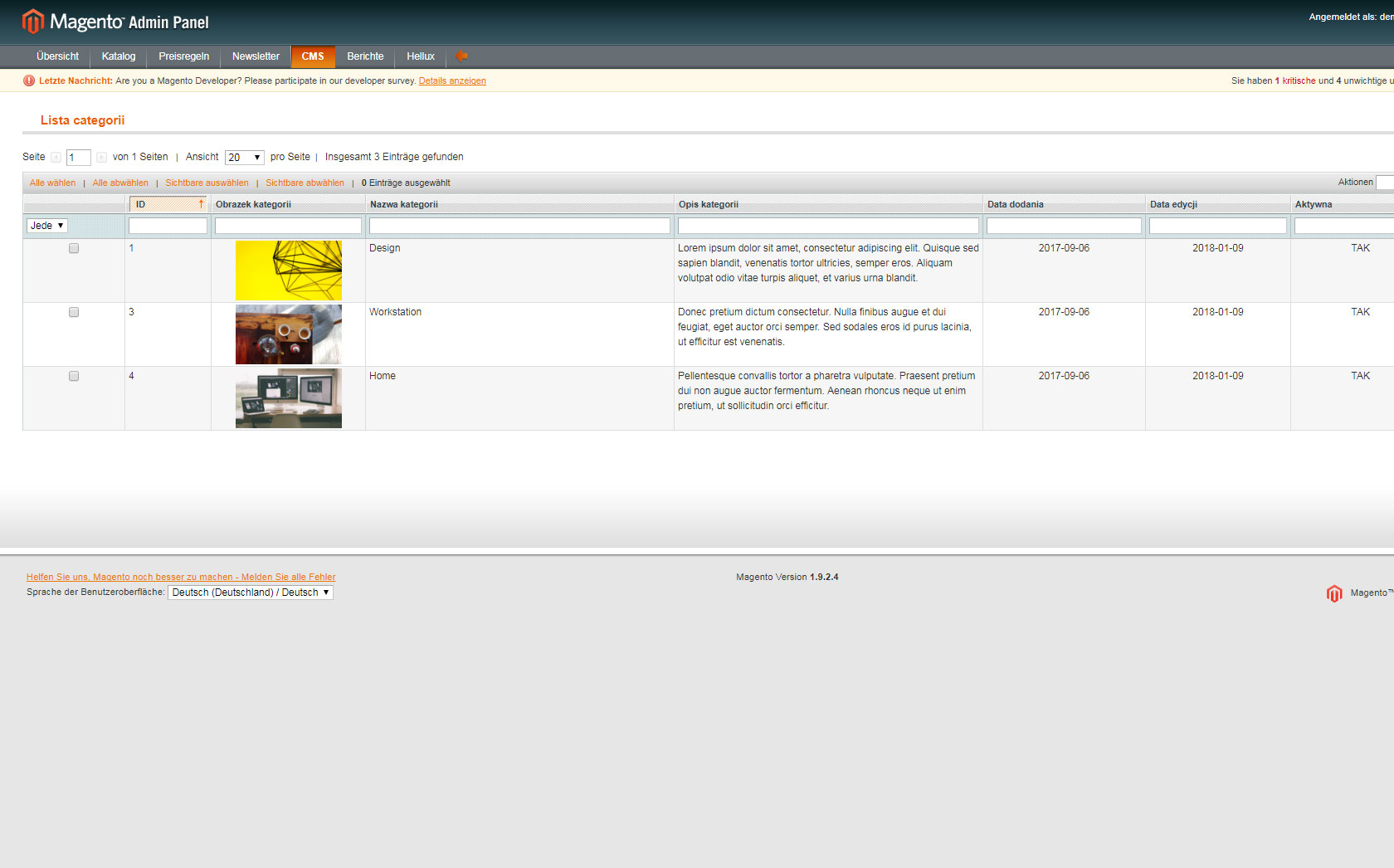Click the Data dodania filter field

[1064, 226]
